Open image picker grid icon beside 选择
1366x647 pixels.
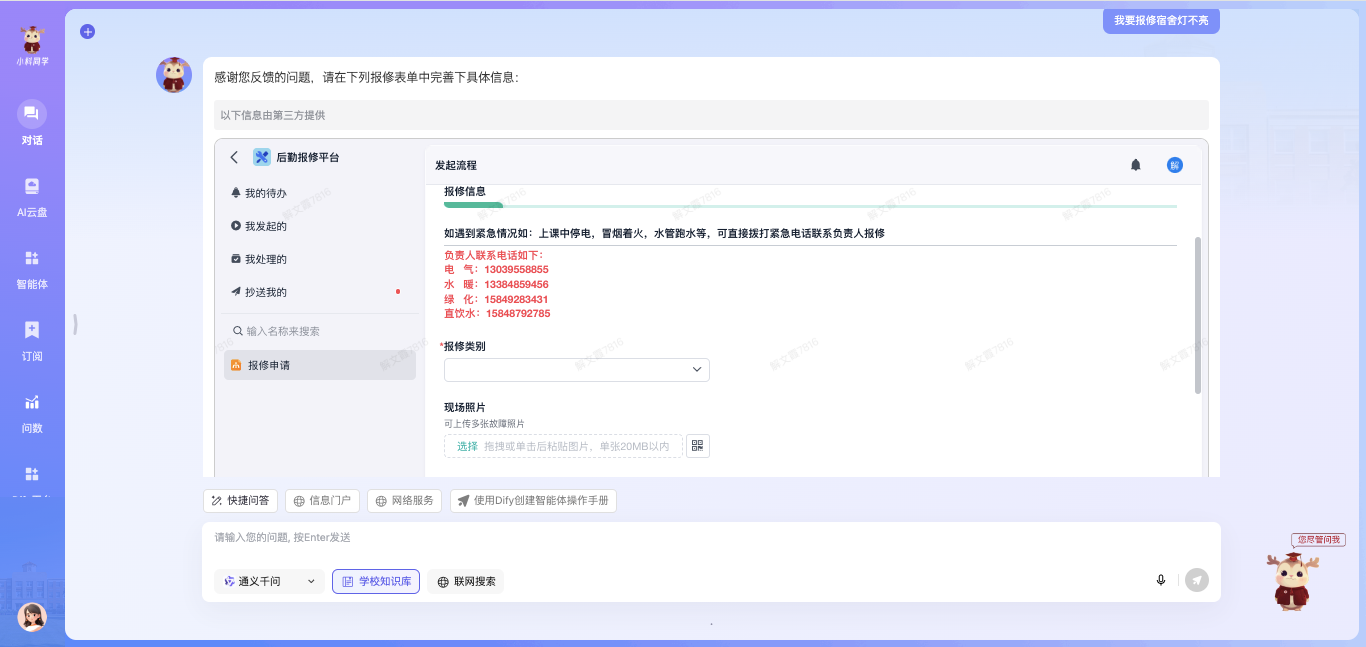click(697, 445)
